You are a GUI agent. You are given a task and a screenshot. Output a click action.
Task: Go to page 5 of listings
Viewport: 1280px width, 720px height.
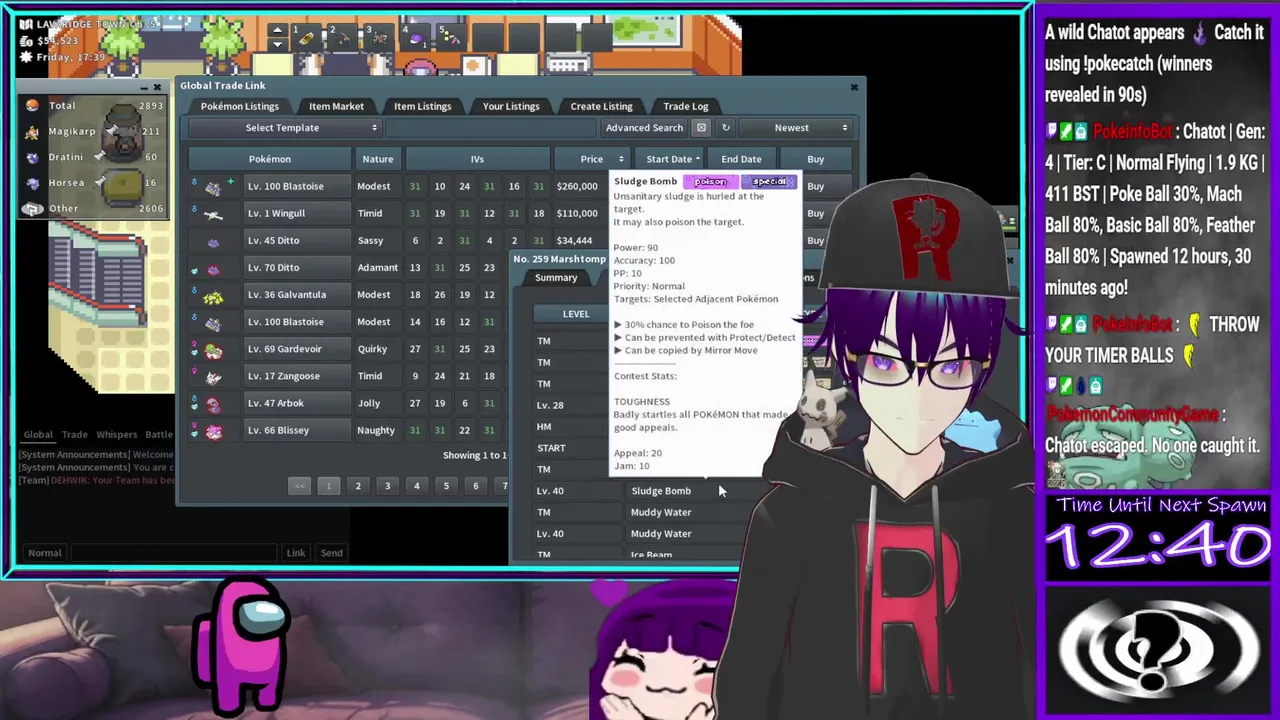coord(446,486)
